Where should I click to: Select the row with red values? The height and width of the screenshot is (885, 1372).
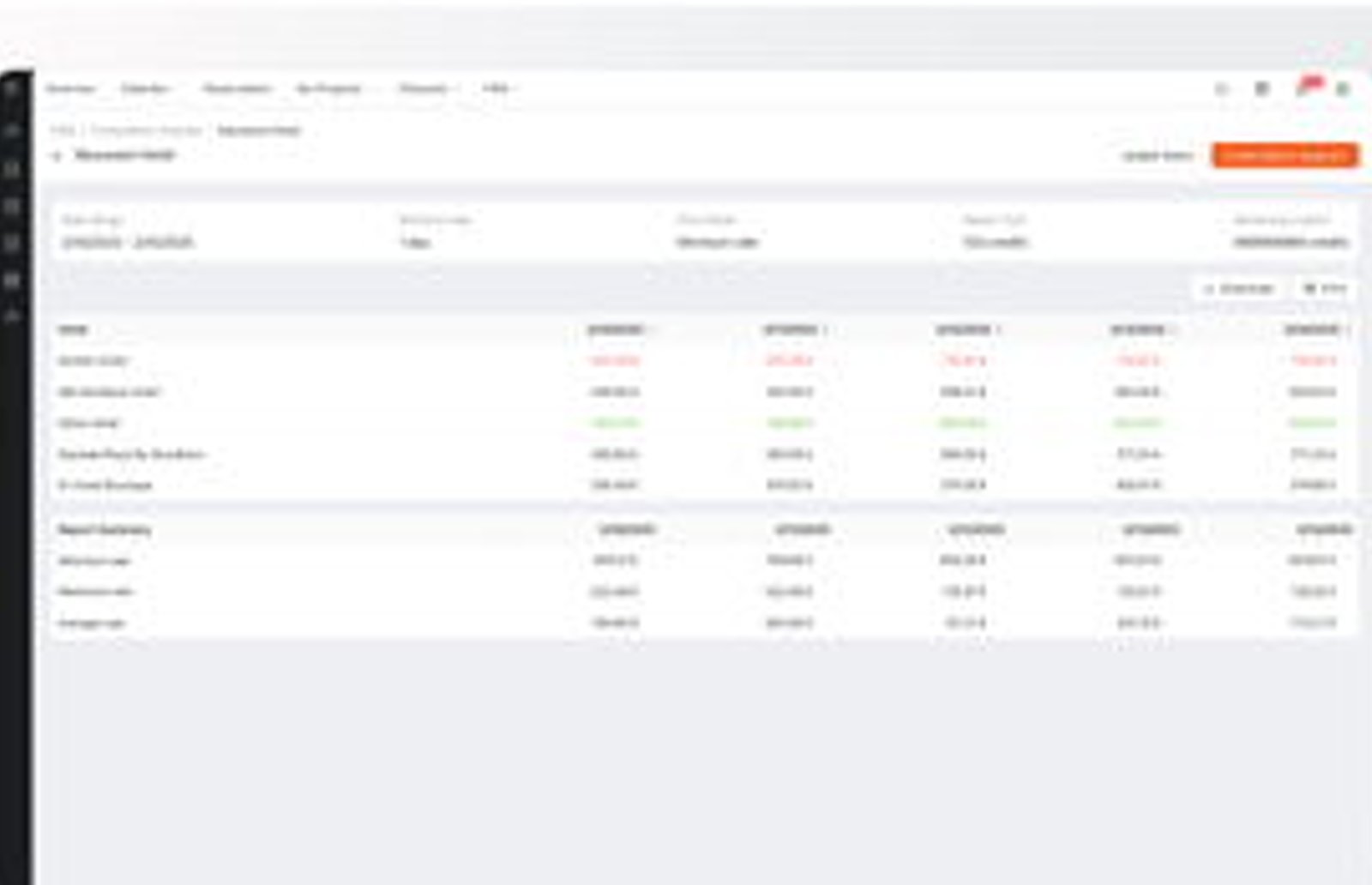pyautogui.click(x=703, y=361)
